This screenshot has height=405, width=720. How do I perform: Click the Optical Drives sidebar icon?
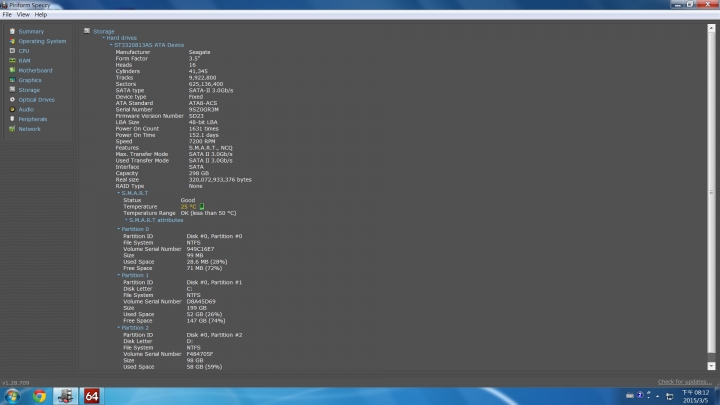coord(12,99)
